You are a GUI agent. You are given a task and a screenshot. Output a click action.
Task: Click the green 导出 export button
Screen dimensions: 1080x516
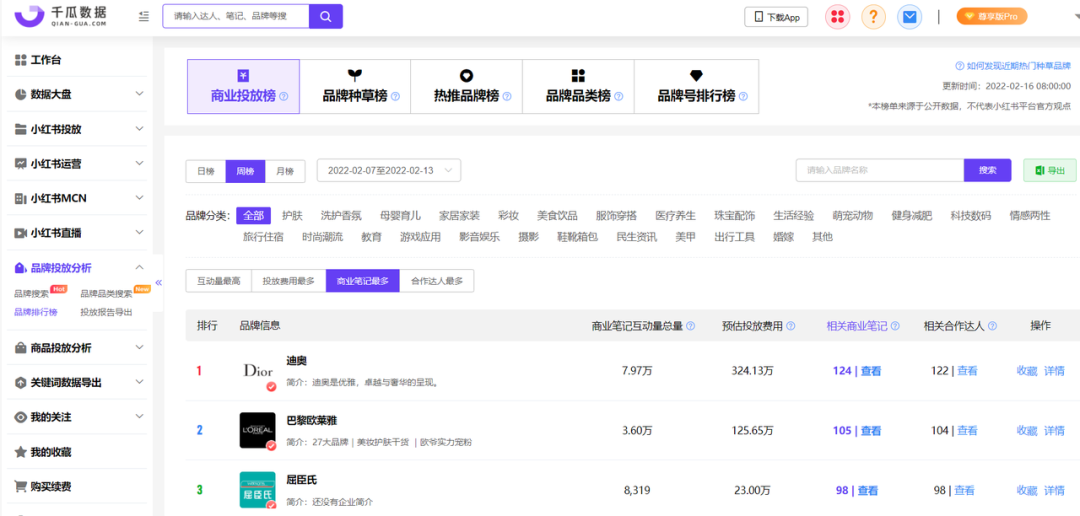click(1050, 170)
